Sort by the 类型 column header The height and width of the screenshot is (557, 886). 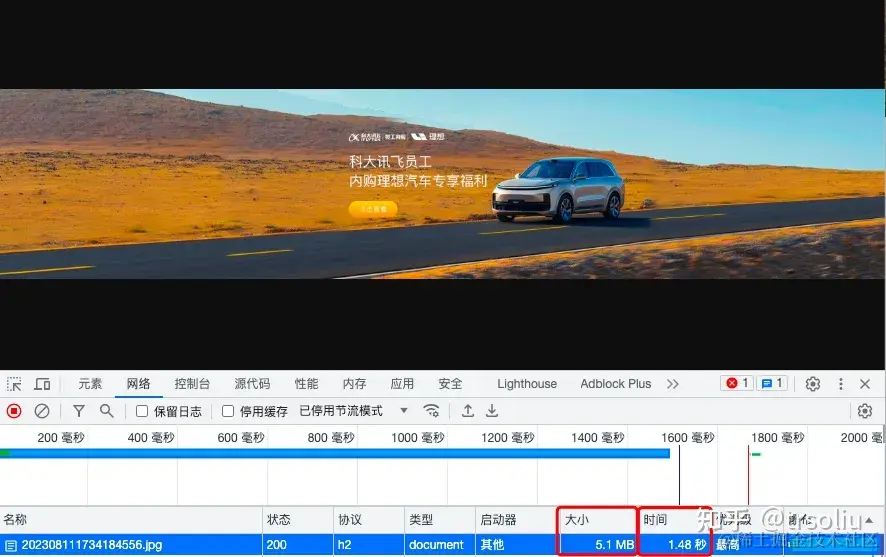coord(440,520)
